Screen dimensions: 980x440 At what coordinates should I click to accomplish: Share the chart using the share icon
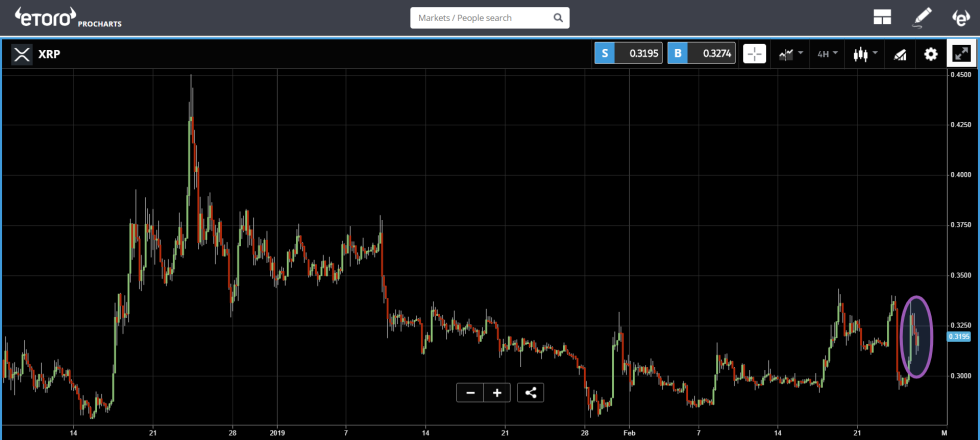point(531,392)
